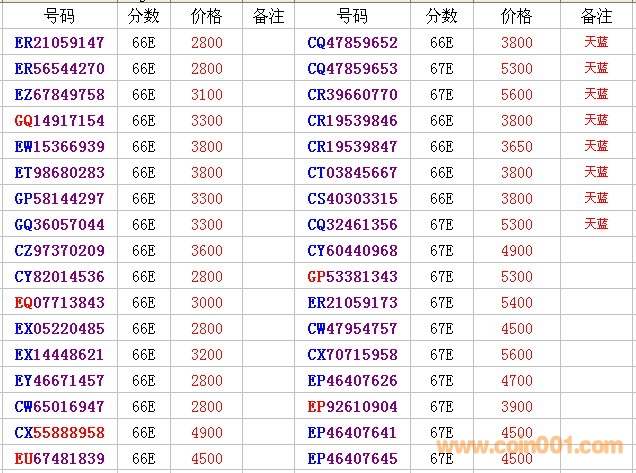Click serial number CQ47859652
Screen dimensions: 636x473
[x=352, y=43]
